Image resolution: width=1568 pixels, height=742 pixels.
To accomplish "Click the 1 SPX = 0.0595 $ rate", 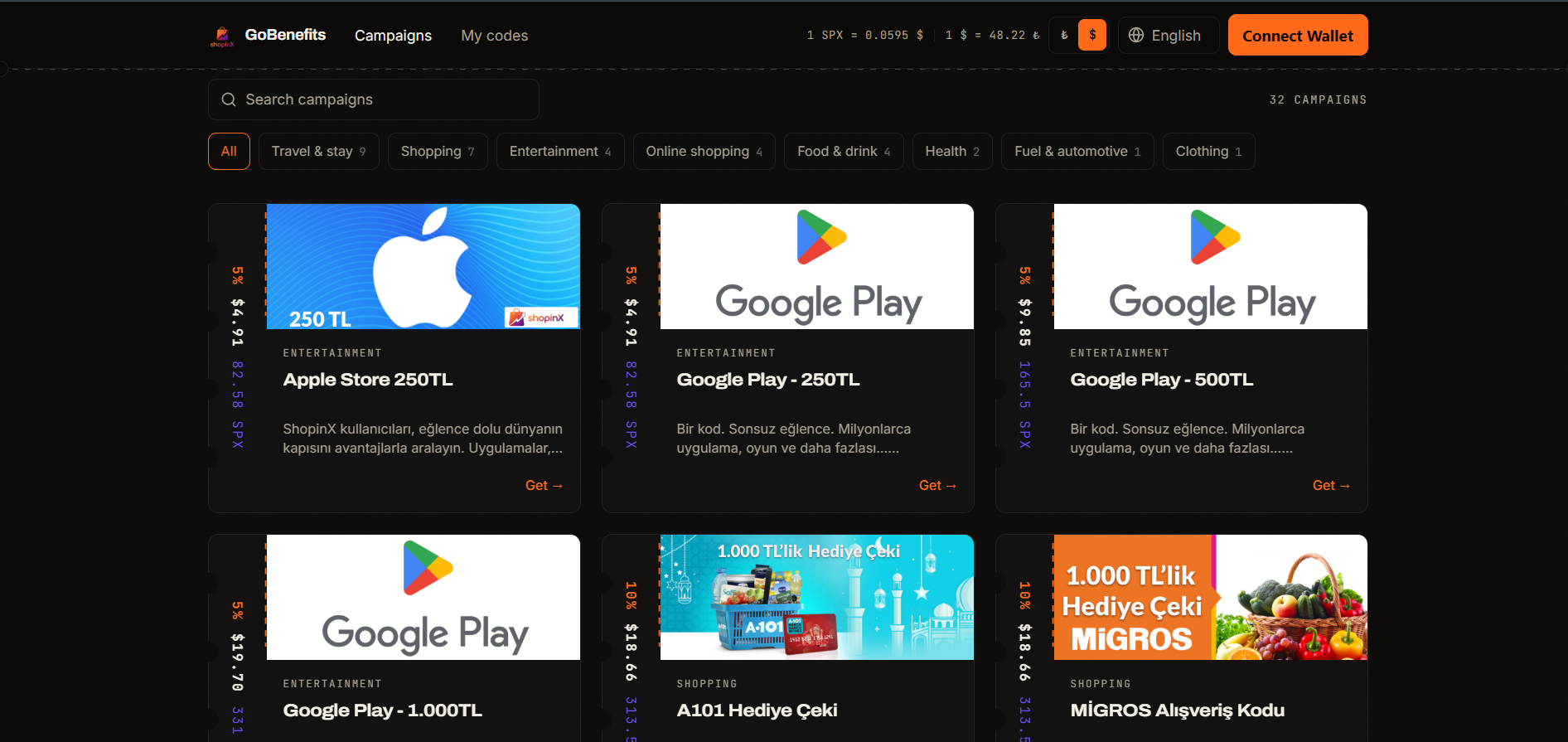I will click(x=865, y=35).
